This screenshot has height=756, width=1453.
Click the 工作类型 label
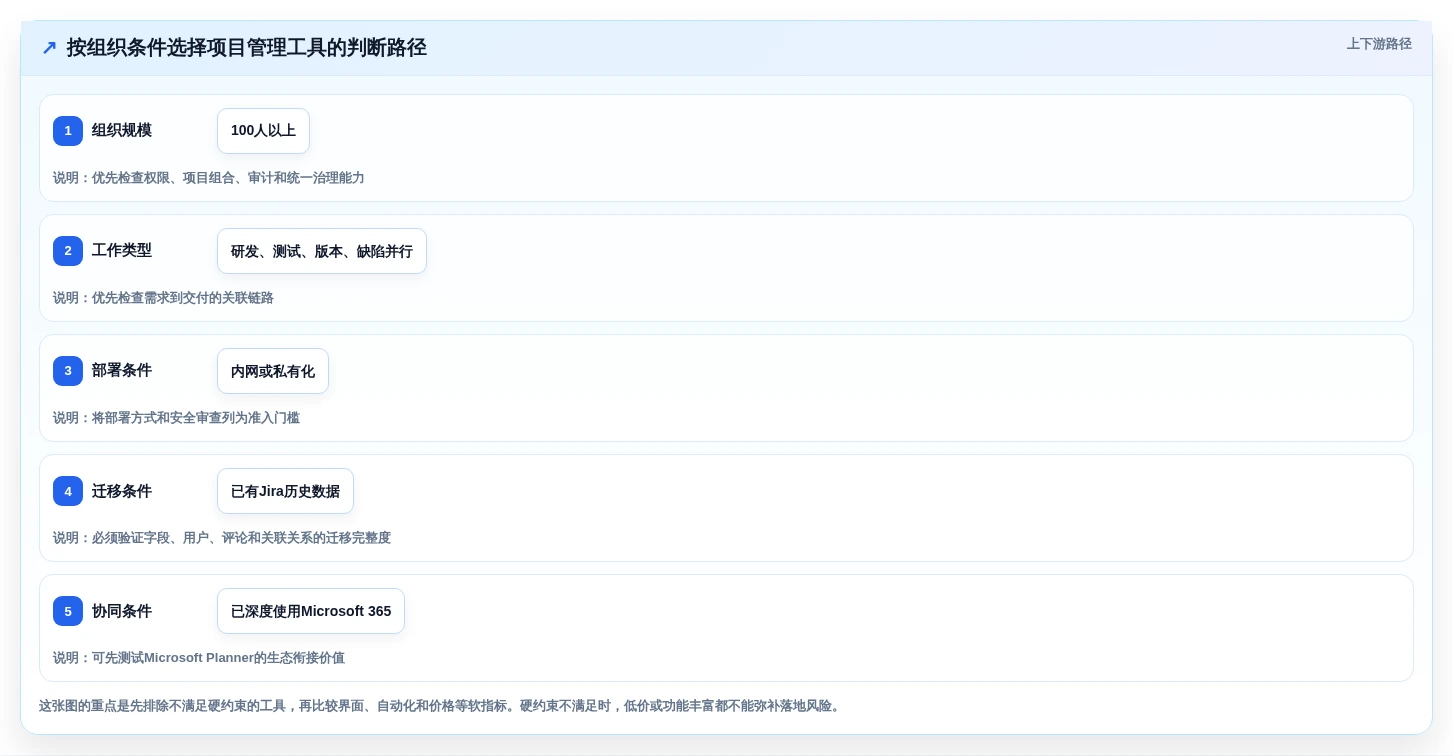pyautogui.click(x=122, y=250)
